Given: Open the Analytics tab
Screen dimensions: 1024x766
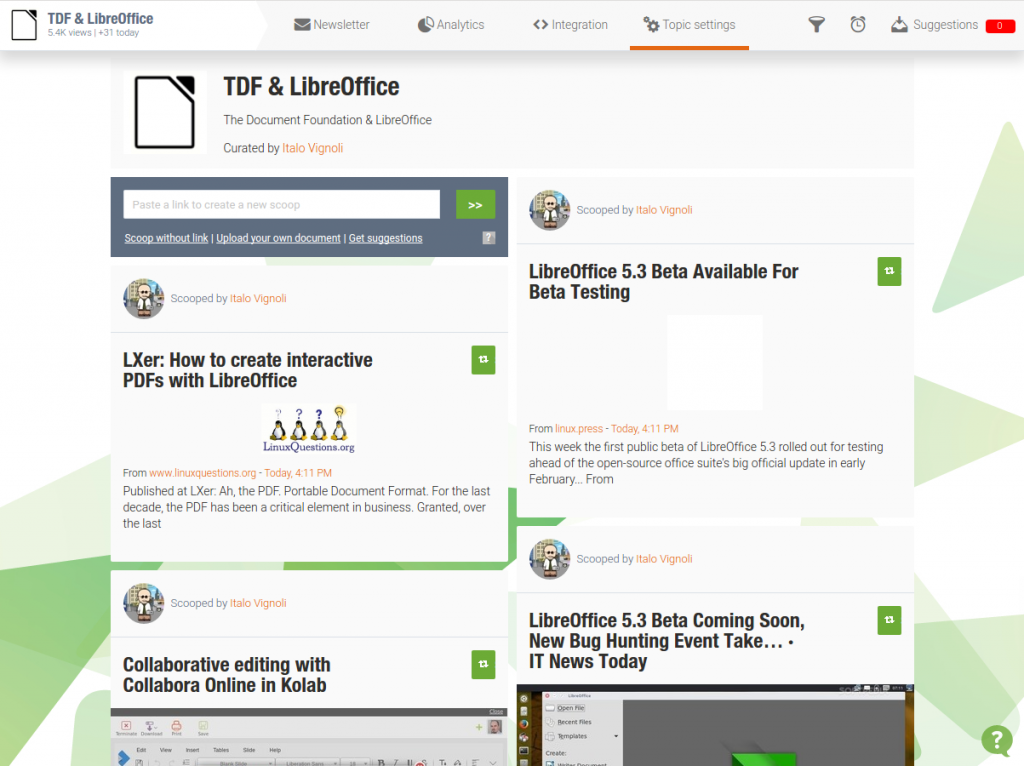Looking at the screenshot, I should tap(451, 25).
